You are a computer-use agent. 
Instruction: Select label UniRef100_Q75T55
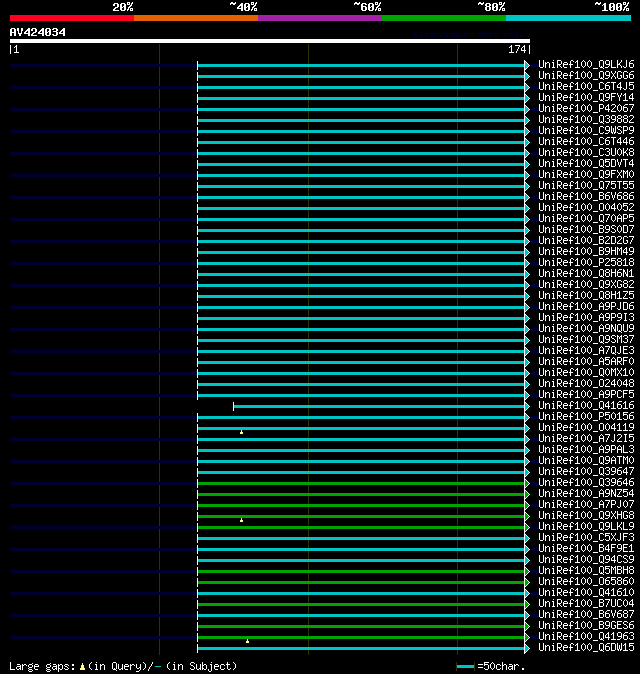(586, 185)
